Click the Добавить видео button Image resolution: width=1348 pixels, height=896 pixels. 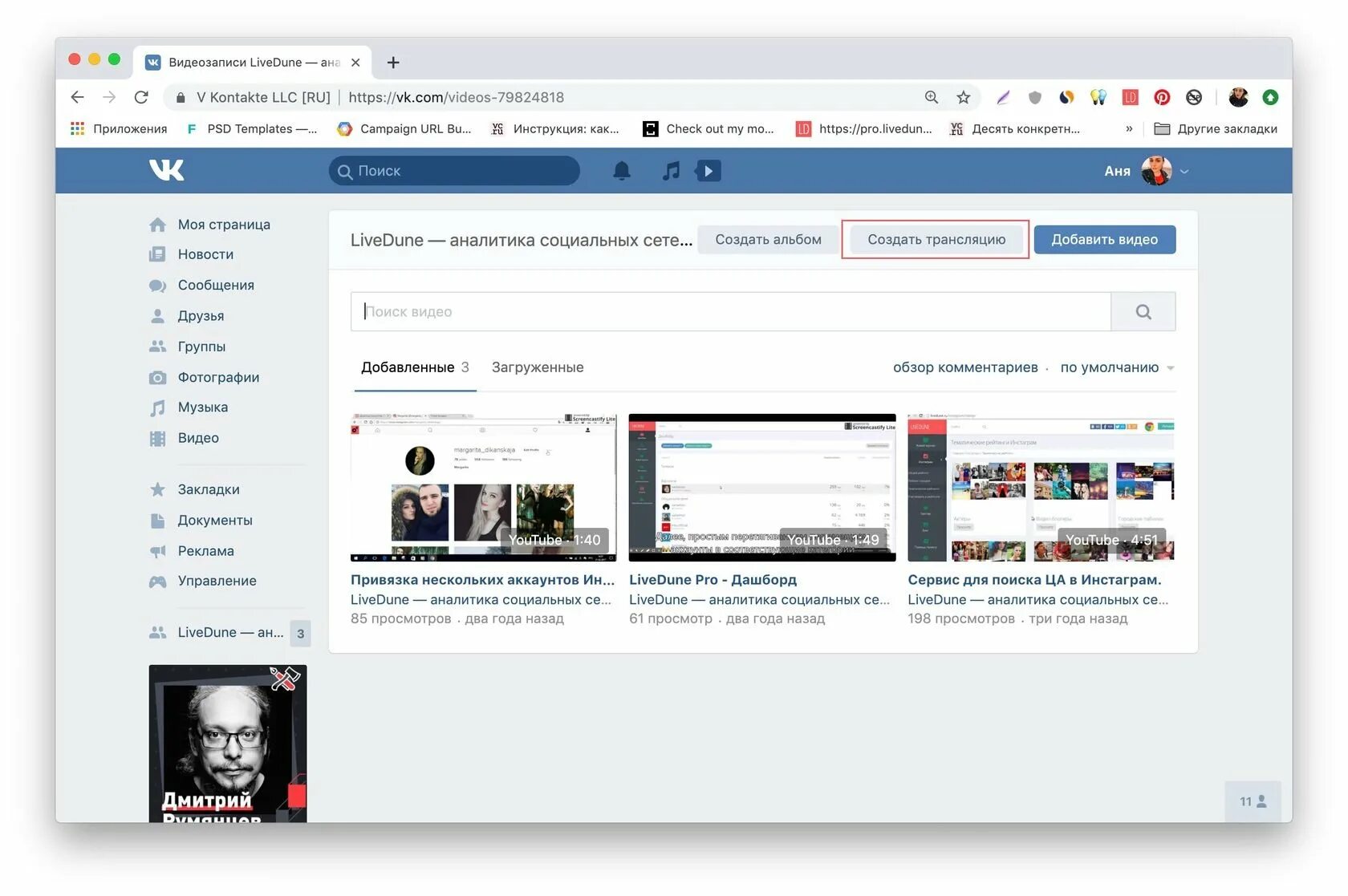point(1104,239)
